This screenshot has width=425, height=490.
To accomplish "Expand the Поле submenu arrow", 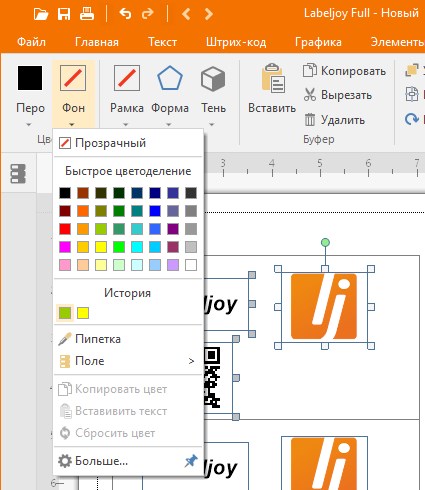I will (191, 361).
